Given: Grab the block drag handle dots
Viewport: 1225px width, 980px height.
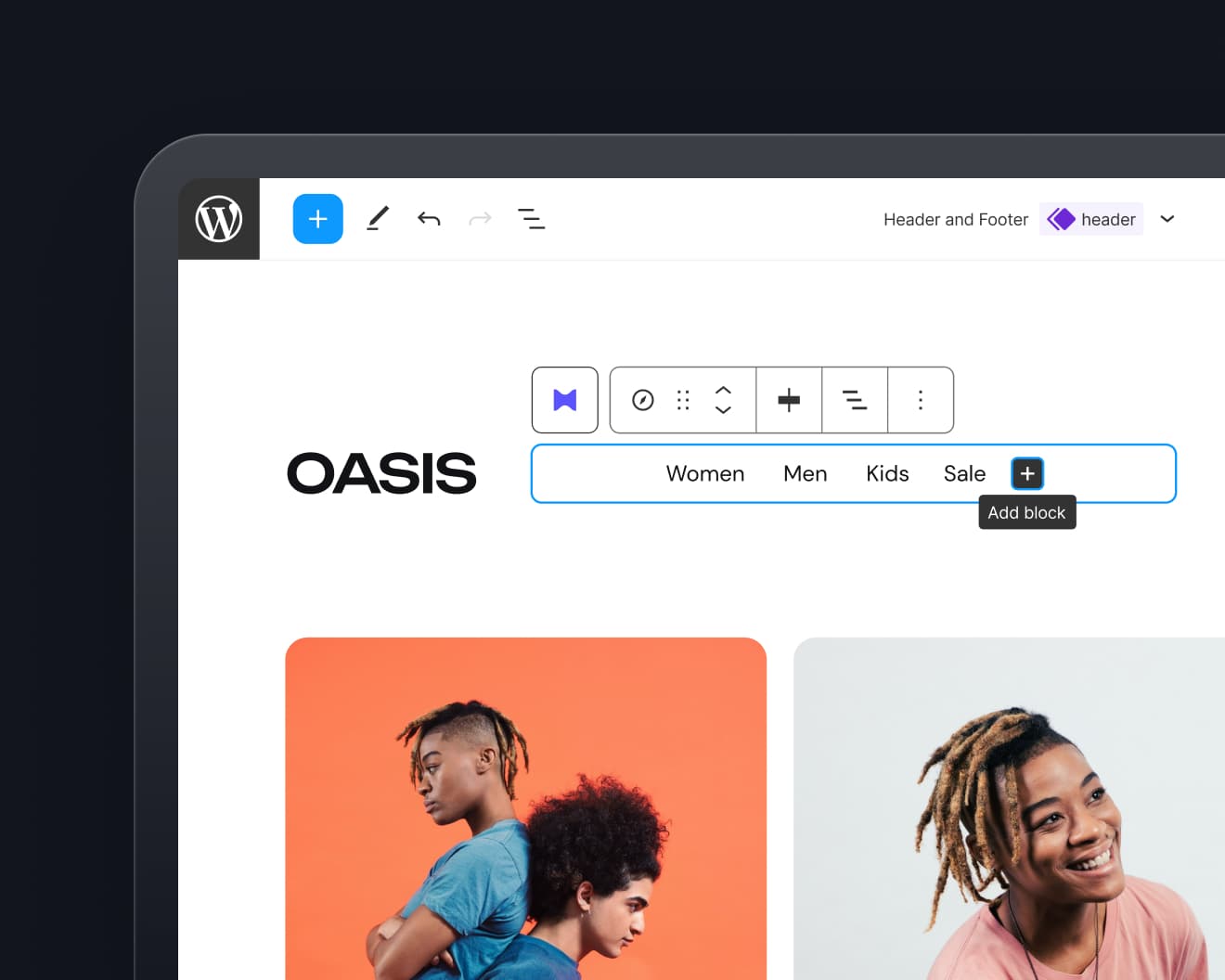Looking at the screenshot, I should click(x=683, y=400).
